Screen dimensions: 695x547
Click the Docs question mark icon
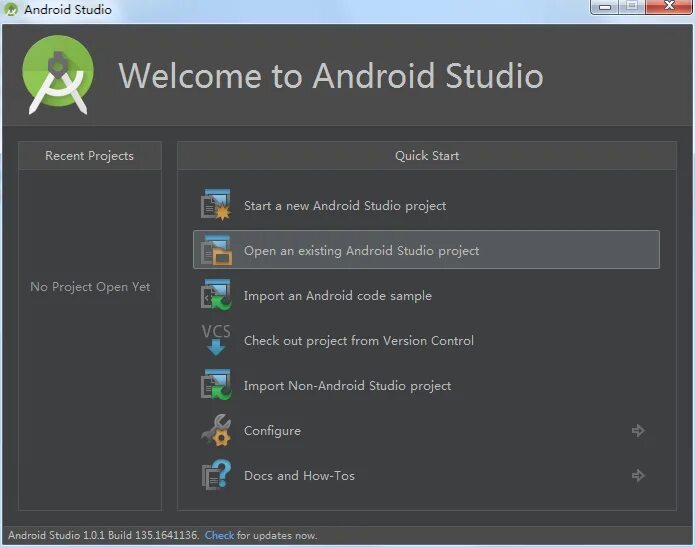tap(216, 475)
